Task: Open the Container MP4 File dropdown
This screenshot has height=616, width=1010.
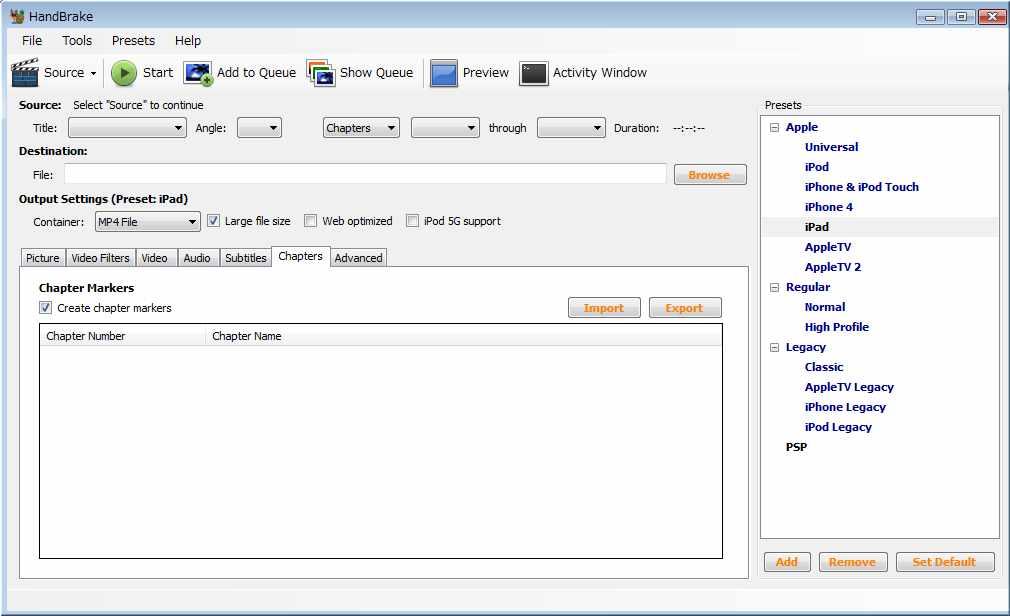Action: point(148,222)
